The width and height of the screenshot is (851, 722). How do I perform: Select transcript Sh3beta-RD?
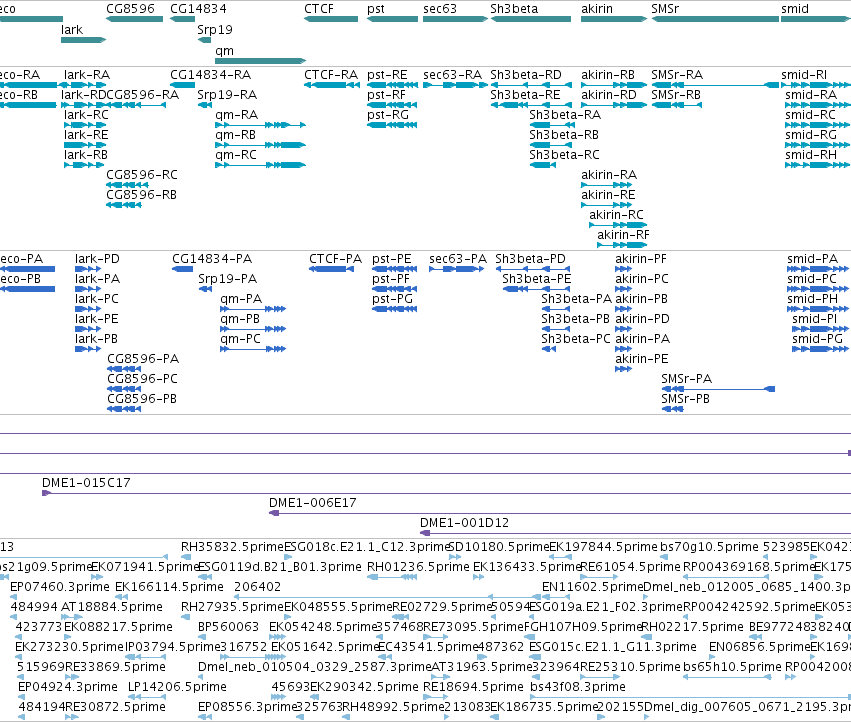click(525, 75)
